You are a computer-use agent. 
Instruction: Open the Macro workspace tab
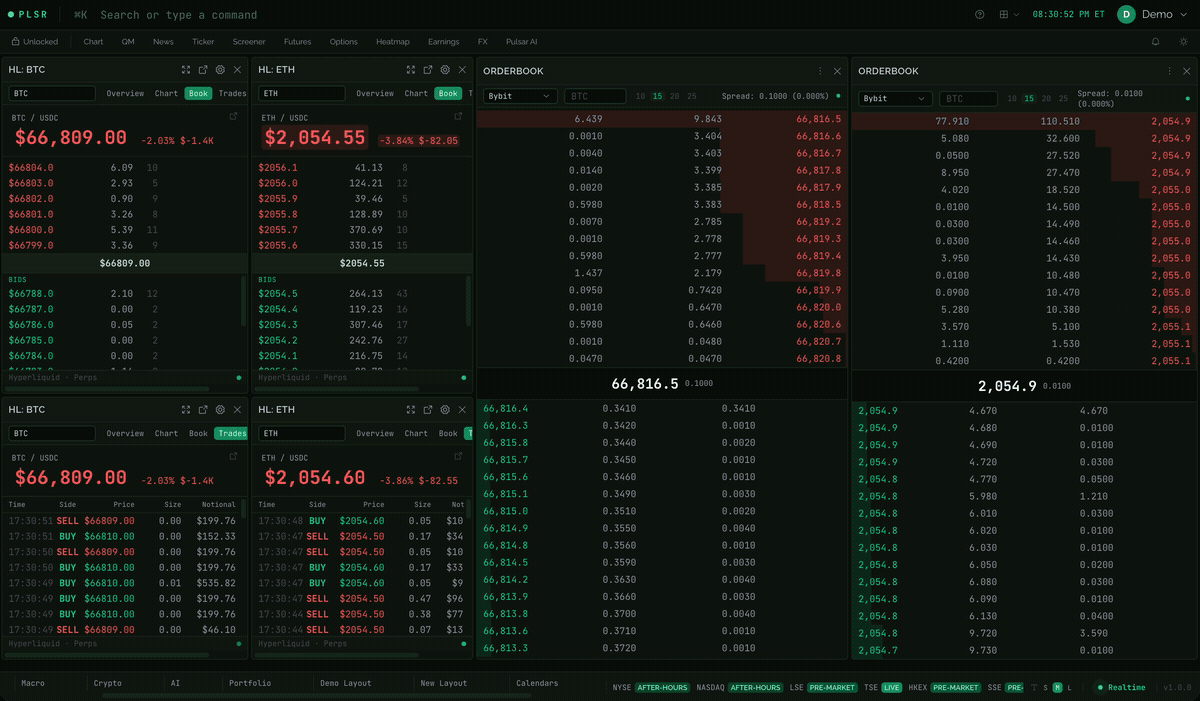click(x=33, y=684)
